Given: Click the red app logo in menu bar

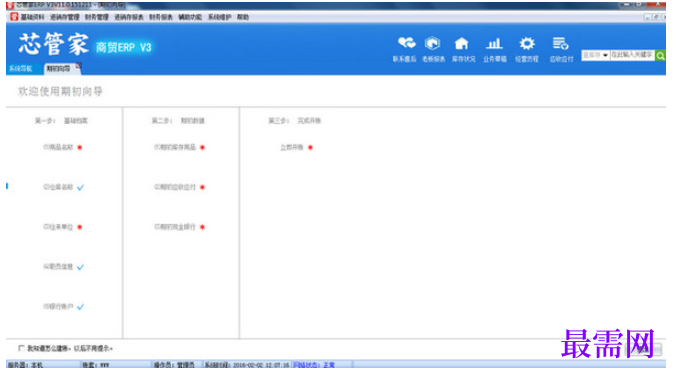Looking at the screenshot, I should tap(14, 17).
